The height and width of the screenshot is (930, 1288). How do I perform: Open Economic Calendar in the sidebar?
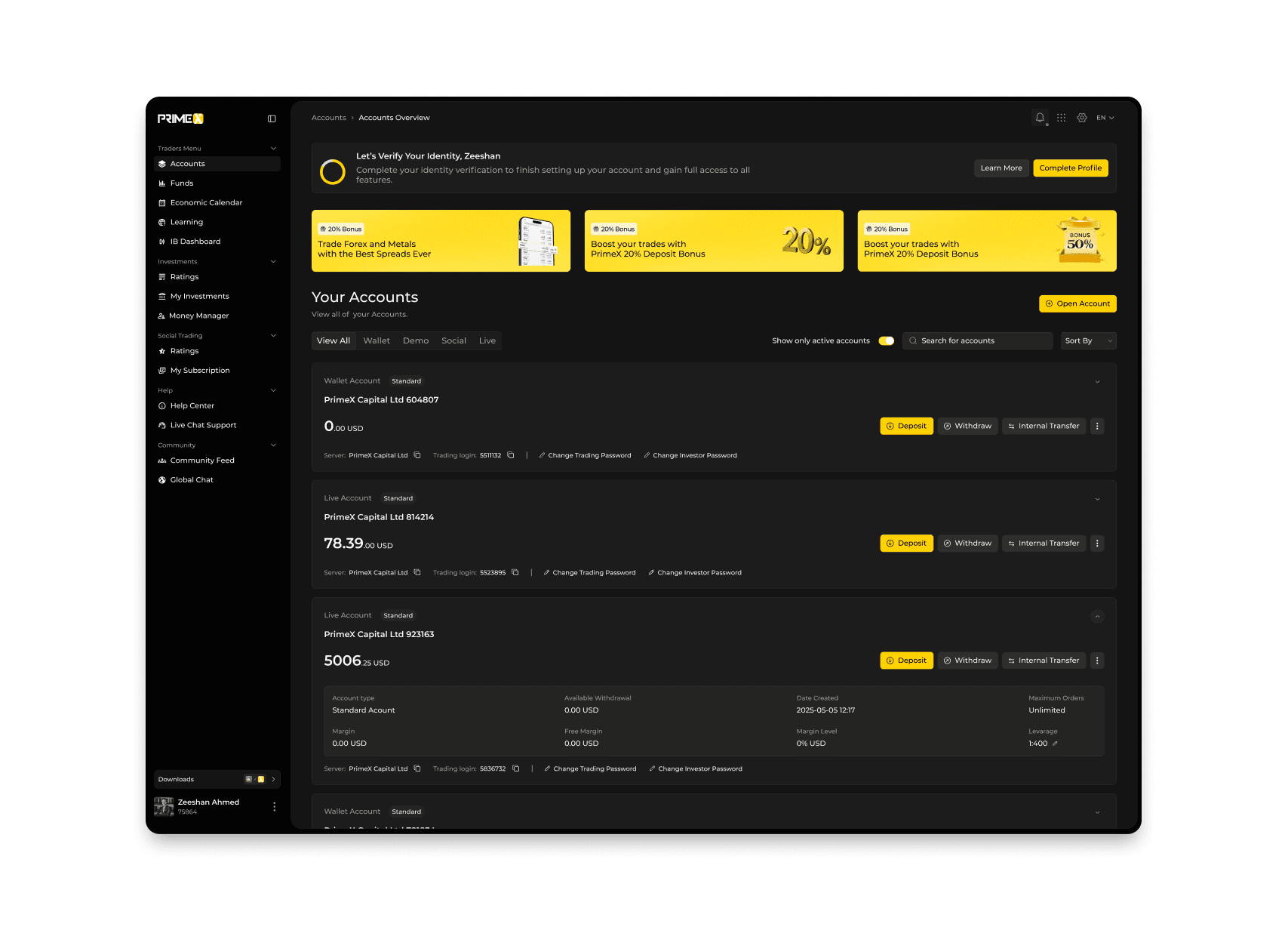217,203
